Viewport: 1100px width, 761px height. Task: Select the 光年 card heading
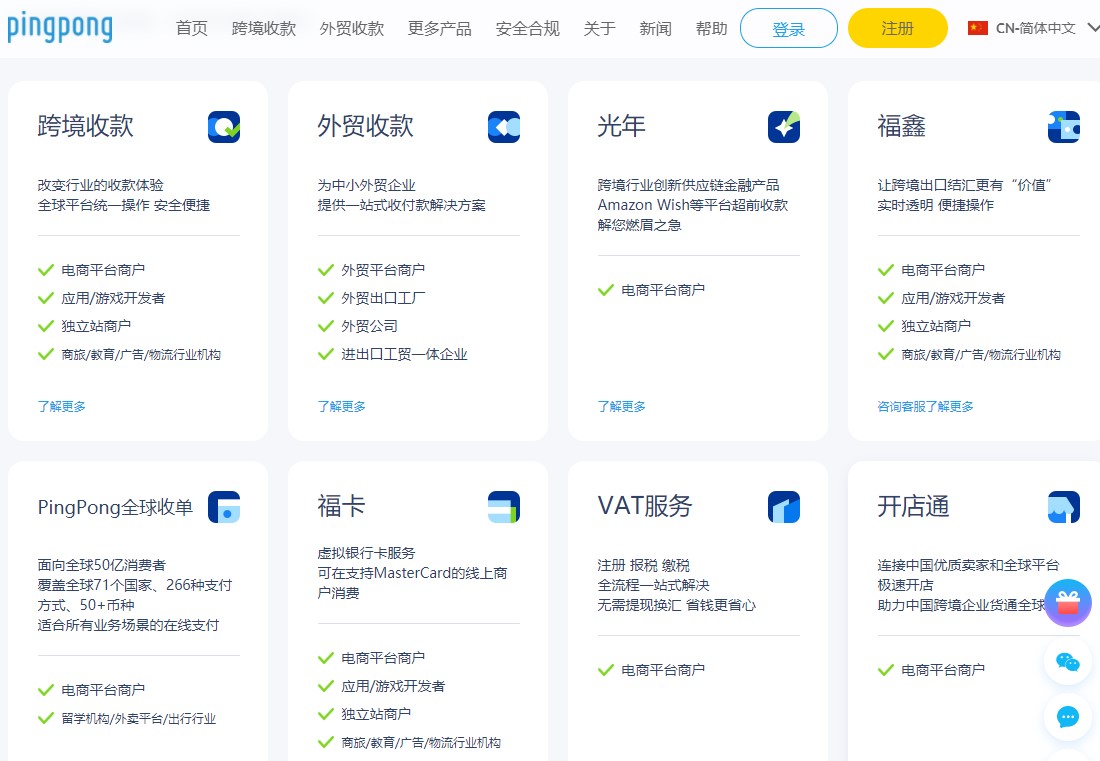[x=622, y=126]
